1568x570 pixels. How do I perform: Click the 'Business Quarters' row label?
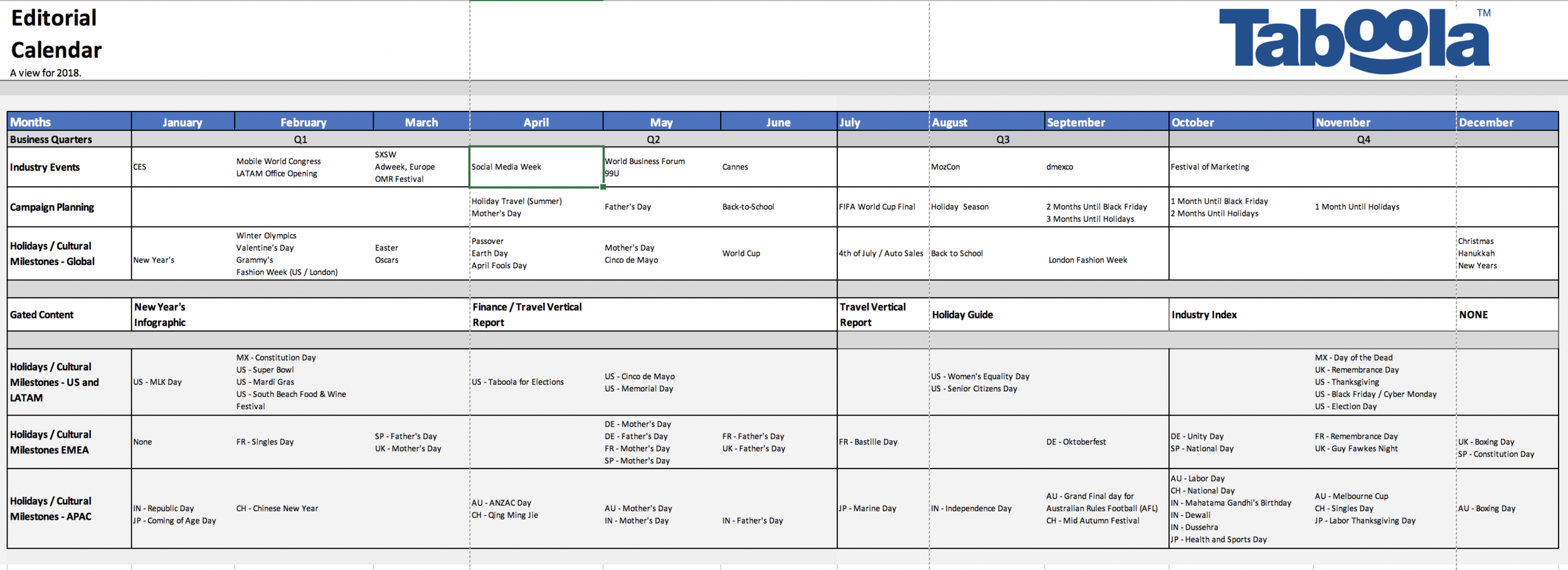[x=69, y=139]
